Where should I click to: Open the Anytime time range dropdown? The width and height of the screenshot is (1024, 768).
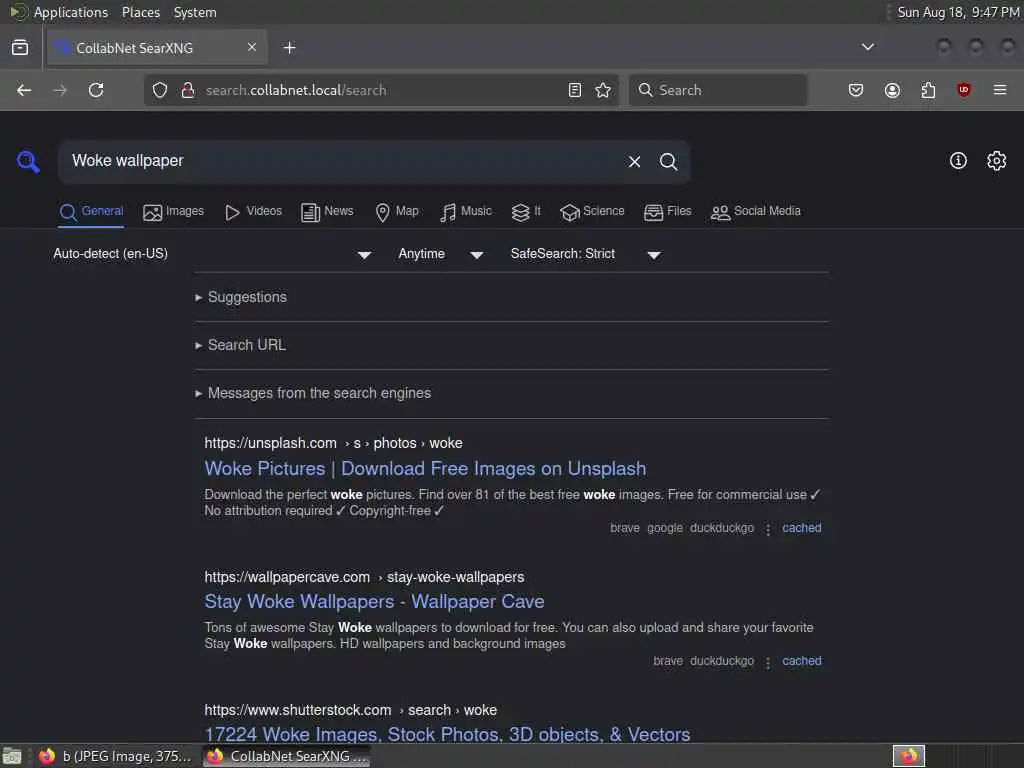pos(441,254)
